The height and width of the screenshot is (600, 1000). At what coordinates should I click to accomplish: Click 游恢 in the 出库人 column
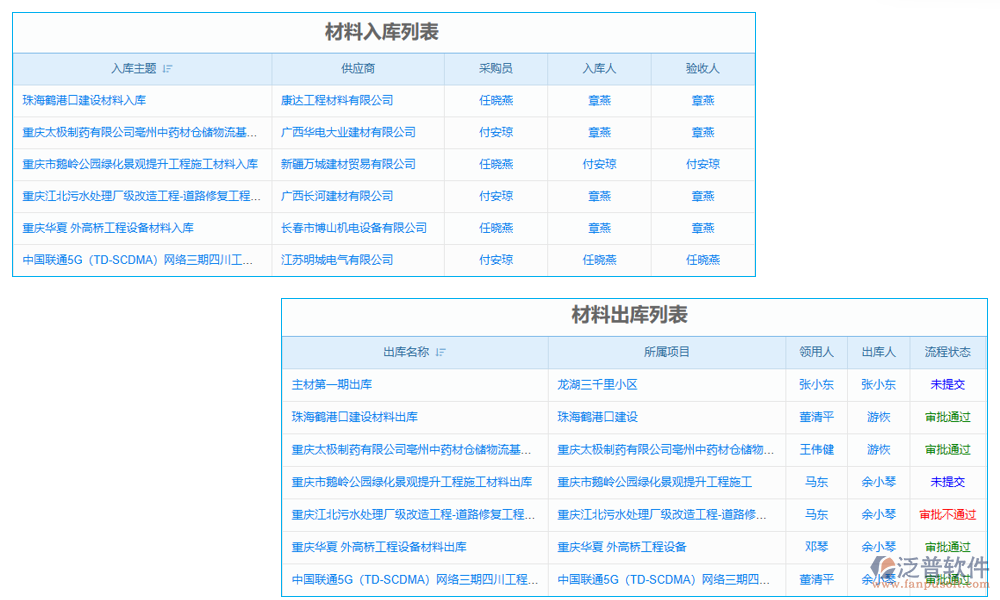(878, 417)
